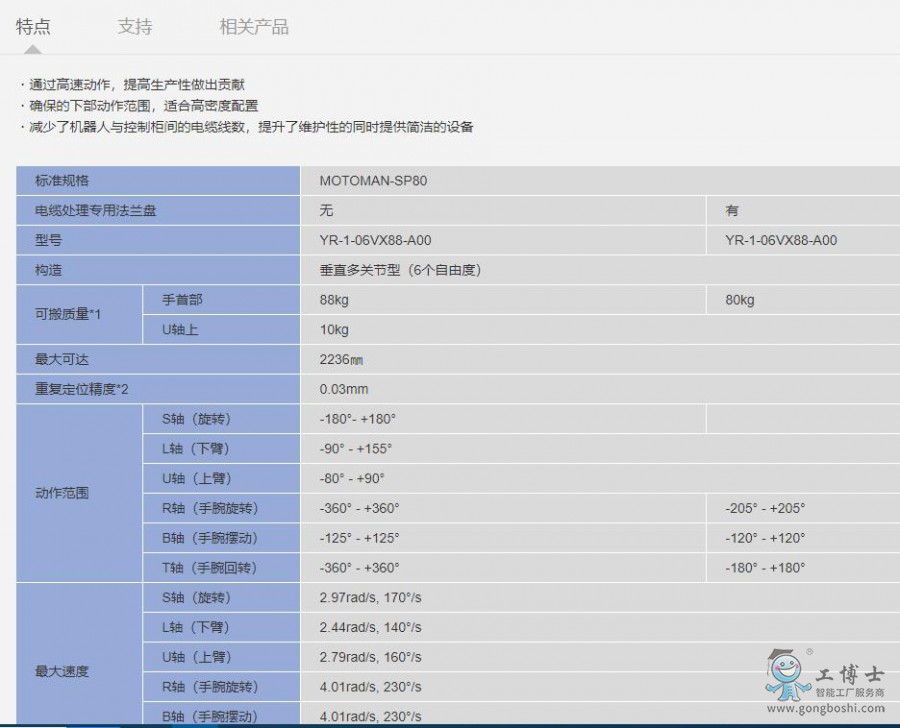900x728 pixels.
Task: Select the 无 cell in flange row
Action: pyautogui.click(x=503, y=211)
